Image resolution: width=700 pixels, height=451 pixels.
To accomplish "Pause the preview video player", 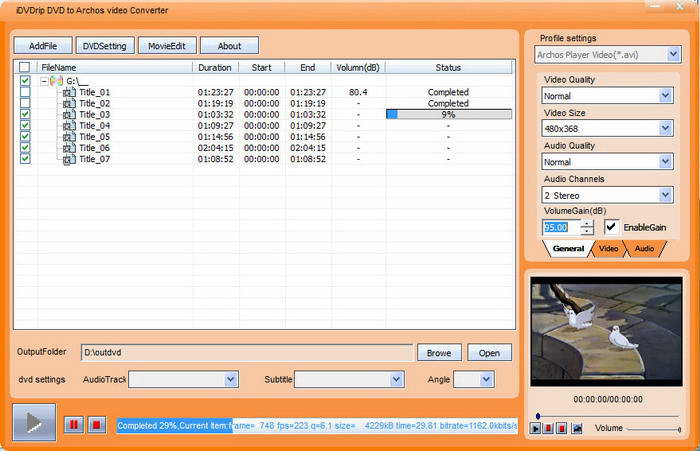I will point(549,428).
